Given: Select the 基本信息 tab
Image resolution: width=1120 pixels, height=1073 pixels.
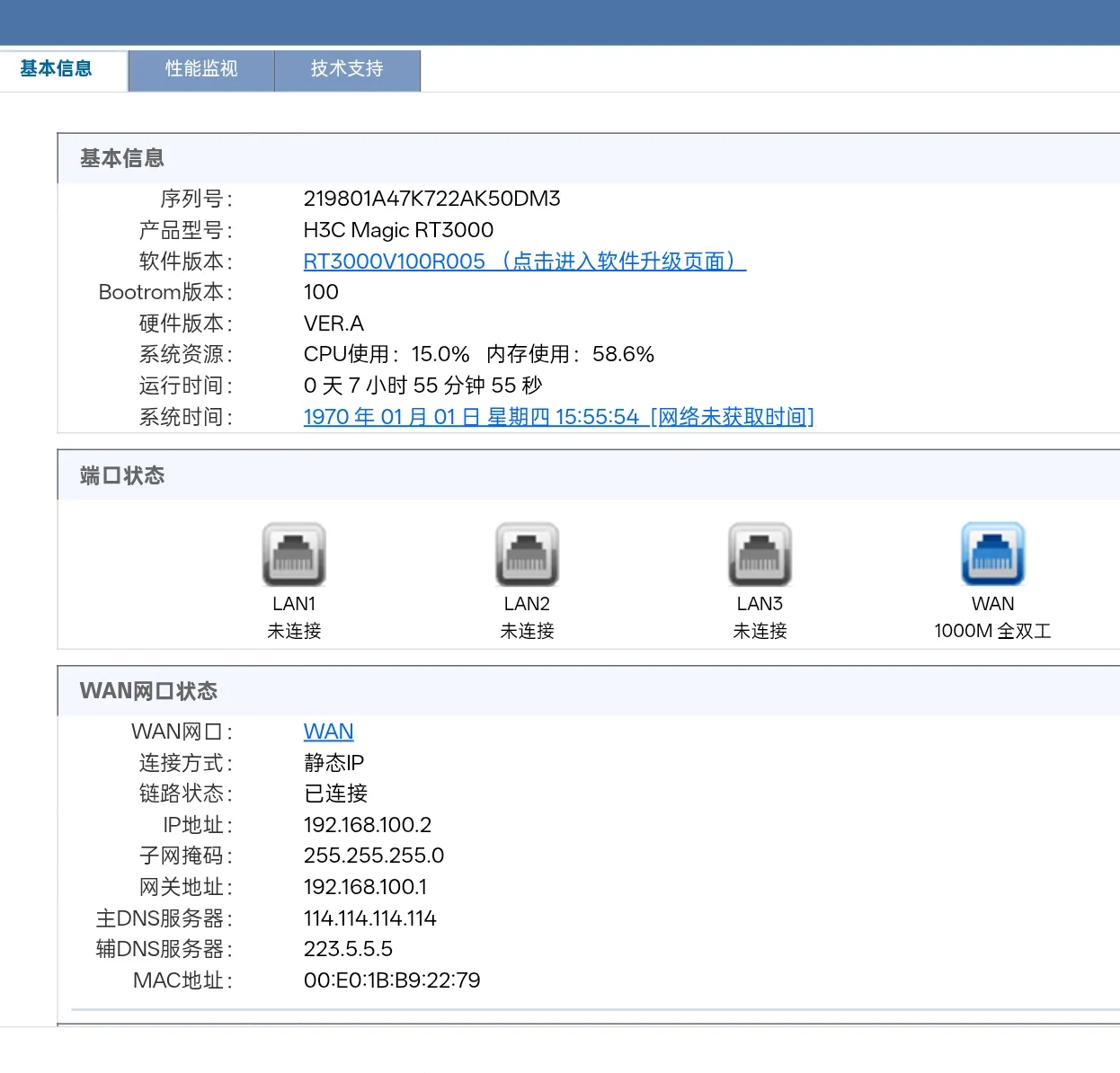Looking at the screenshot, I should point(56,69).
